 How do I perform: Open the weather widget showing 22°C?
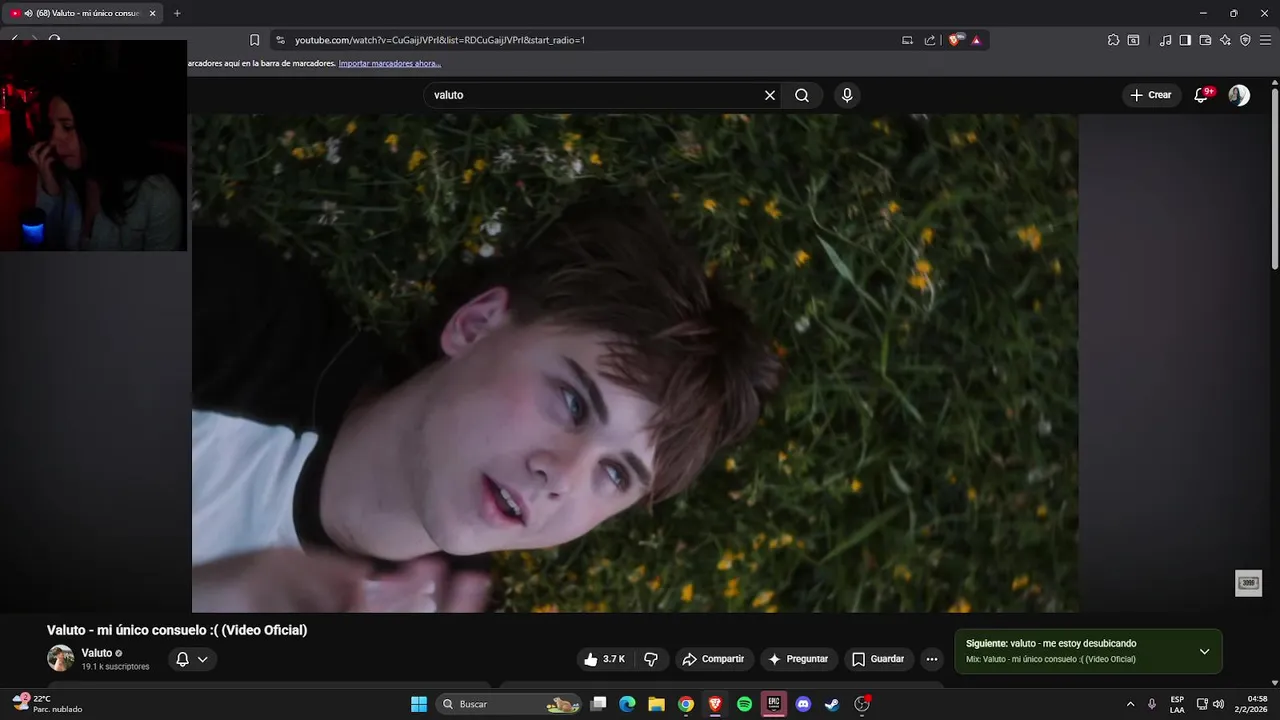(46, 704)
